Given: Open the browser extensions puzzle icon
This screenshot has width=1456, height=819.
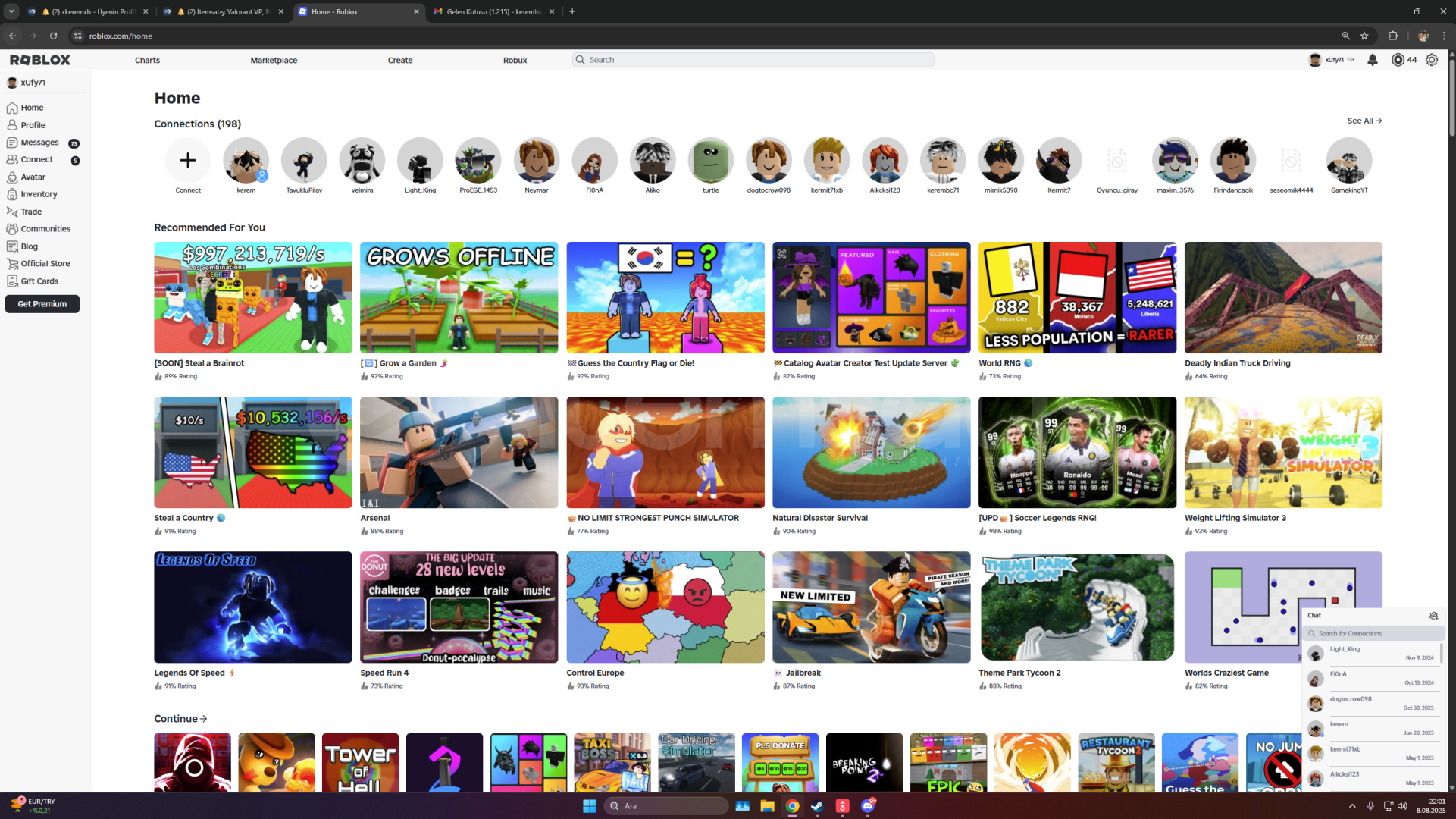Looking at the screenshot, I should [x=1393, y=36].
